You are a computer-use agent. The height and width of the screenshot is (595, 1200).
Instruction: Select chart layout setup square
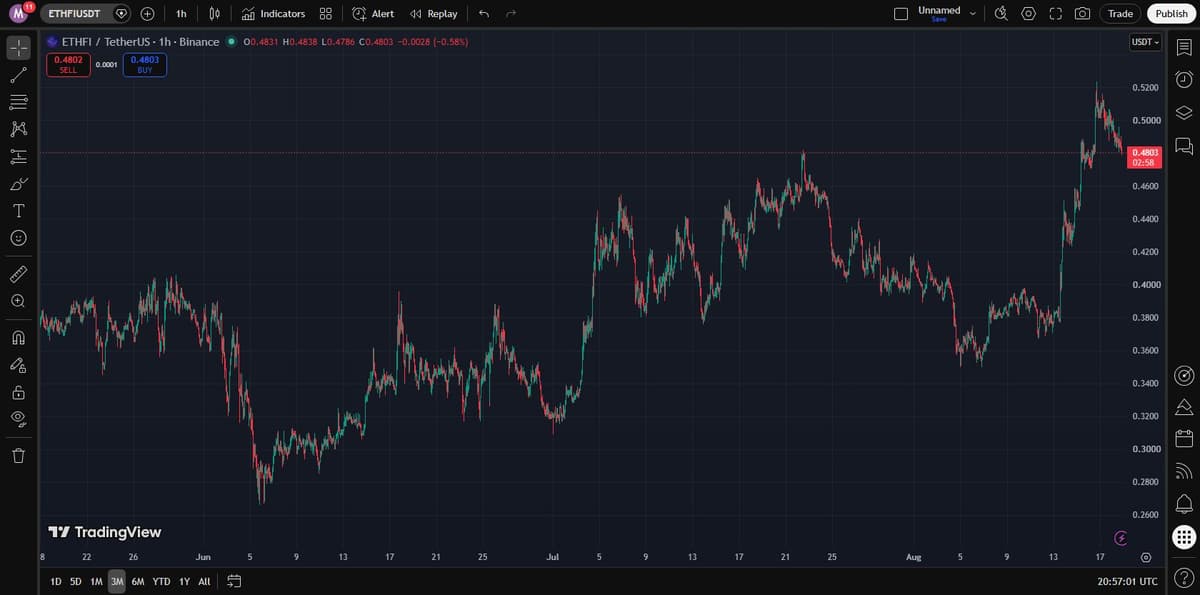[x=900, y=14]
